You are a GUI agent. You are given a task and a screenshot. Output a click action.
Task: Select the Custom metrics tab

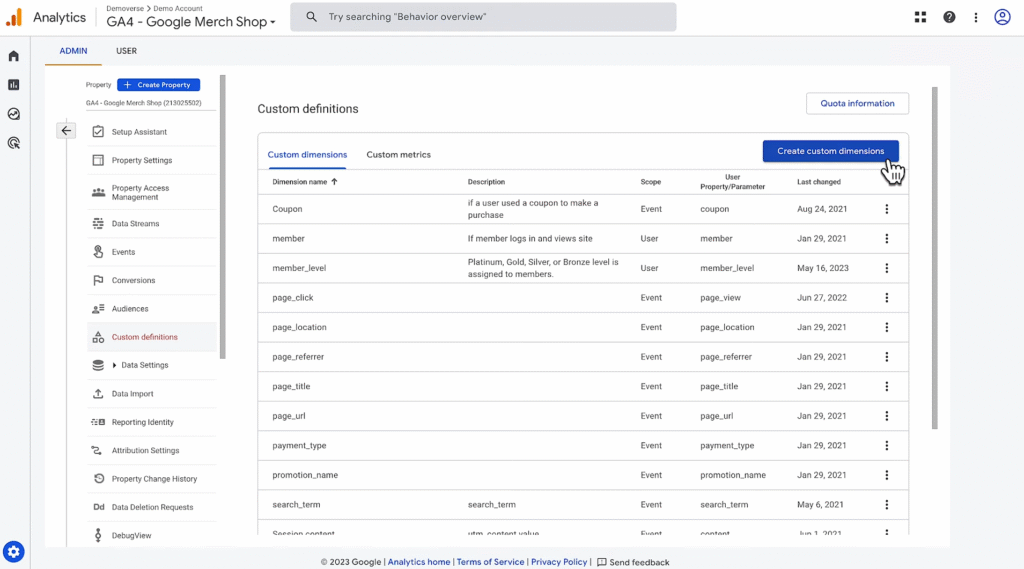click(x=398, y=155)
